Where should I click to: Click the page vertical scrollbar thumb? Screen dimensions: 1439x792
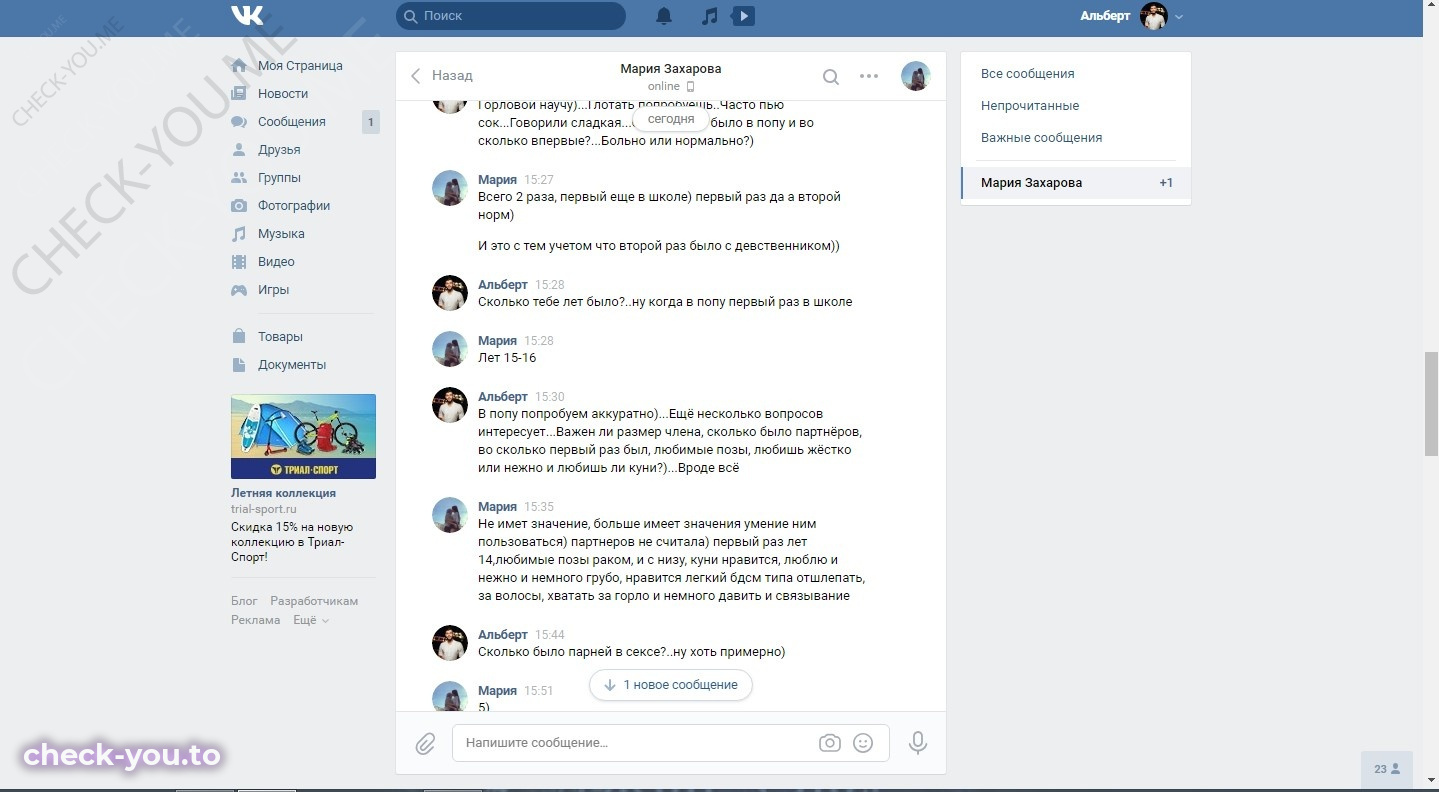coord(1431,403)
